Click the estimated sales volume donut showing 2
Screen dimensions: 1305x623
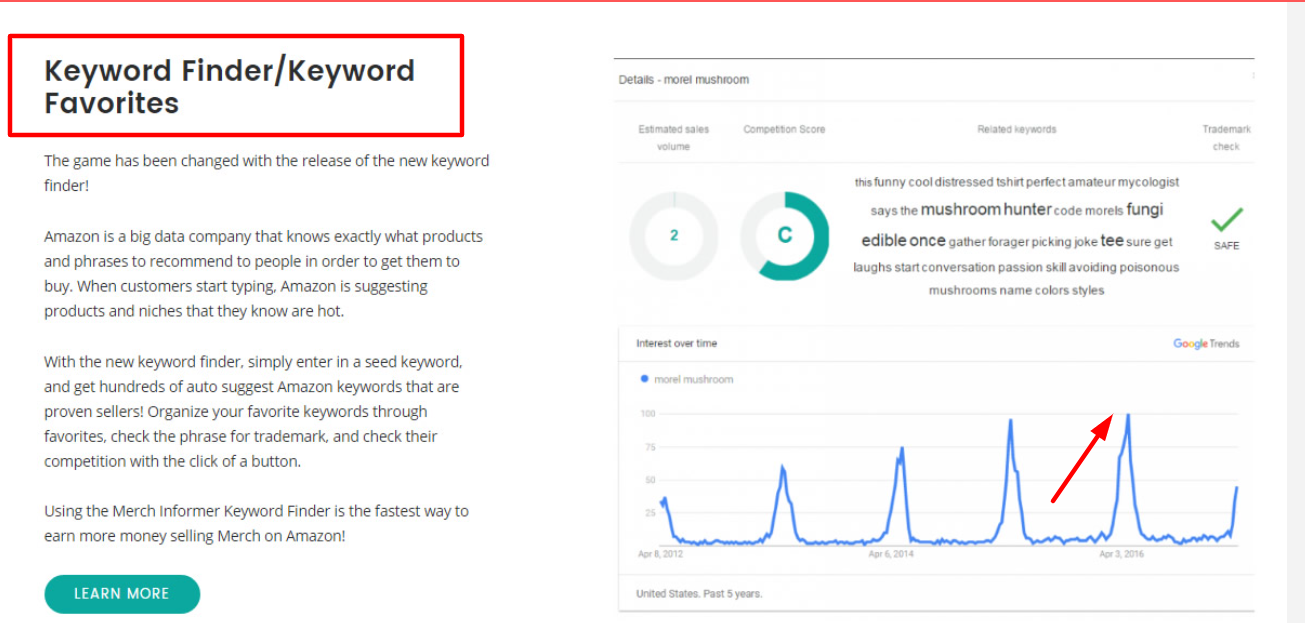[x=674, y=236]
